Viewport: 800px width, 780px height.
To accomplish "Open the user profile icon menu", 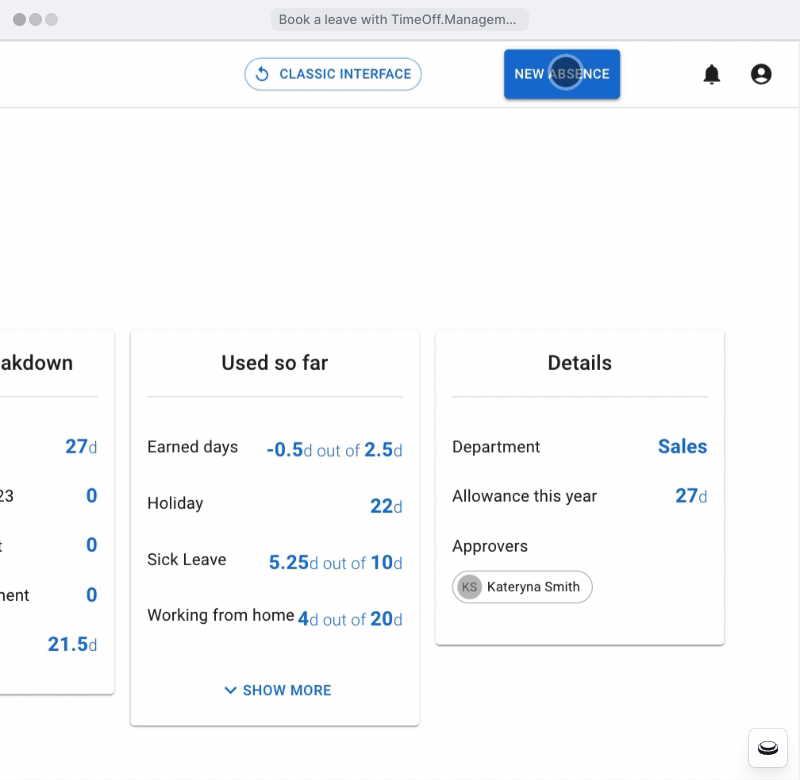I will [762, 74].
